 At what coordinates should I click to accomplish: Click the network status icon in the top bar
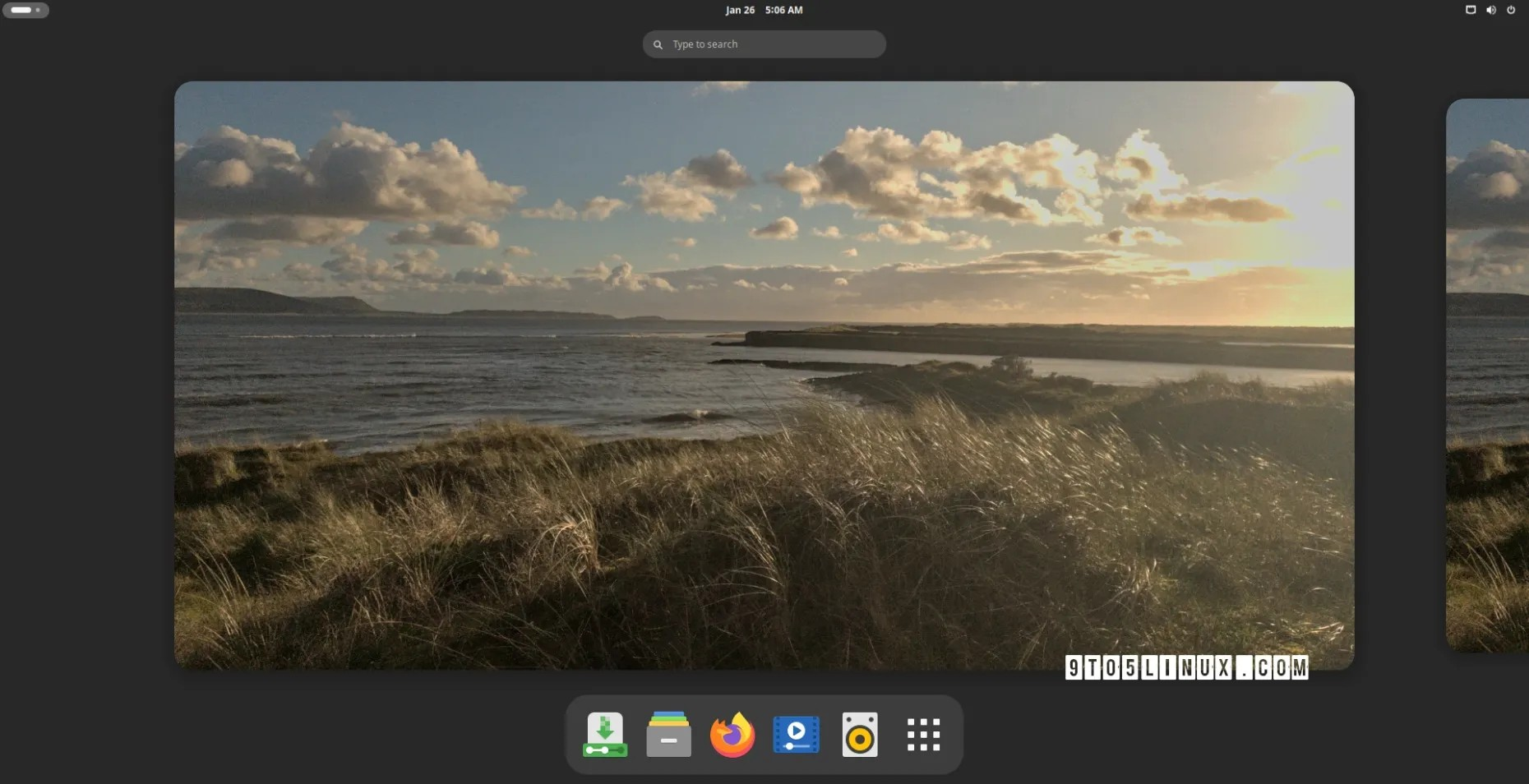click(x=1471, y=10)
